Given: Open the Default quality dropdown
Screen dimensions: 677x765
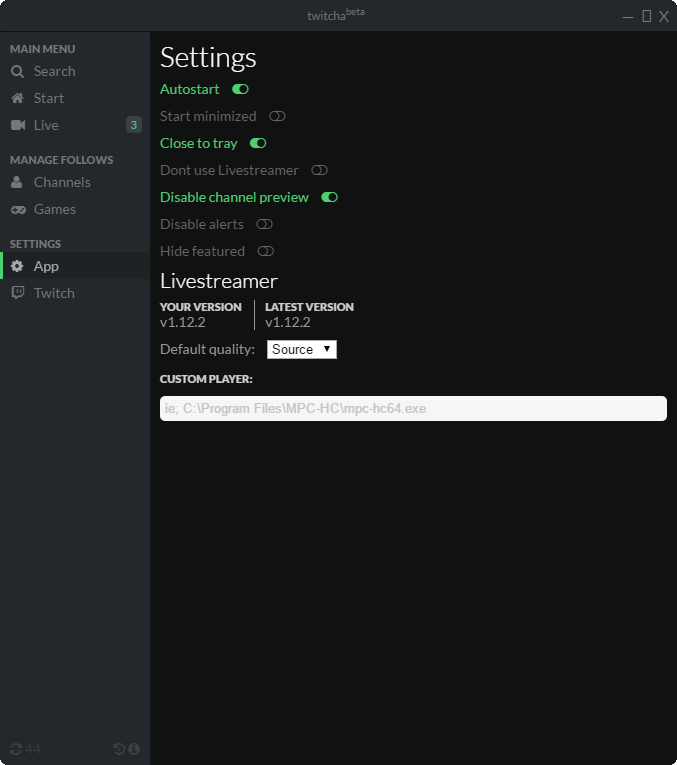Looking at the screenshot, I should (301, 349).
